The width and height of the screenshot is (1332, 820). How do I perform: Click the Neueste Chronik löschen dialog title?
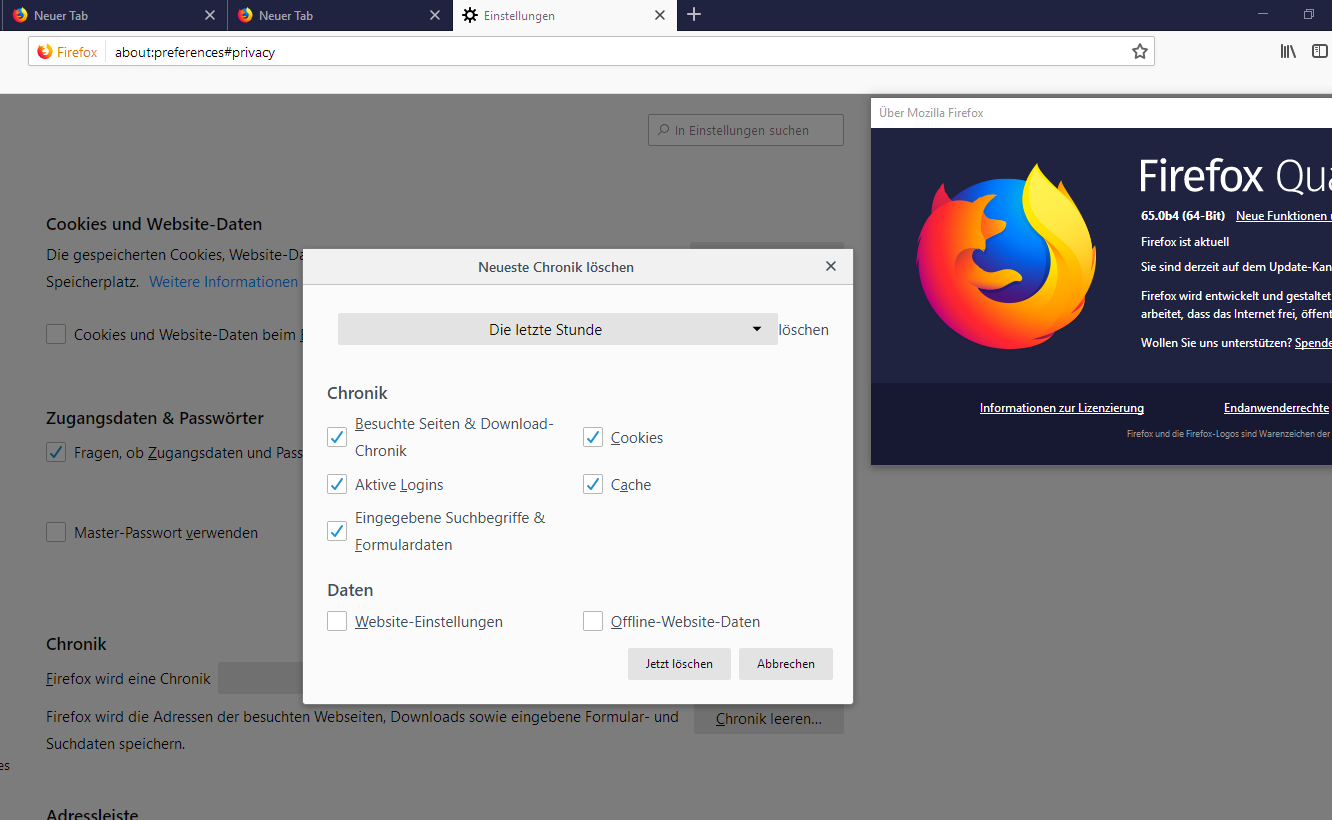coord(556,267)
